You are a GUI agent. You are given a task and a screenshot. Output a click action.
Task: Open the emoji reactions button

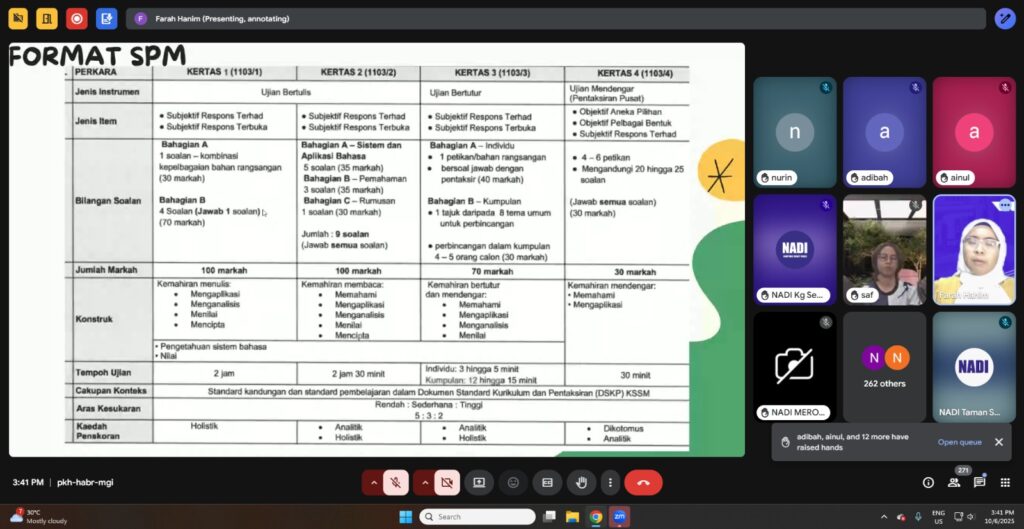(x=513, y=483)
